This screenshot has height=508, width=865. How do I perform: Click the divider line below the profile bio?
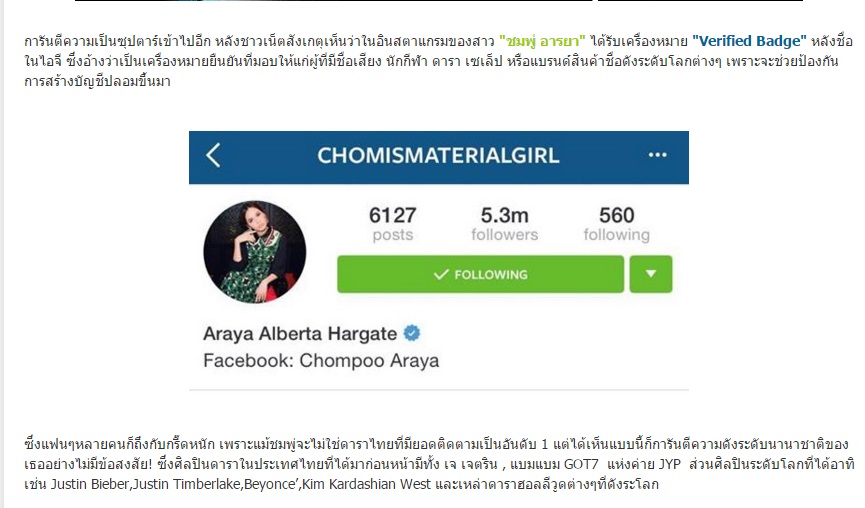pyautogui.click(x=439, y=390)
